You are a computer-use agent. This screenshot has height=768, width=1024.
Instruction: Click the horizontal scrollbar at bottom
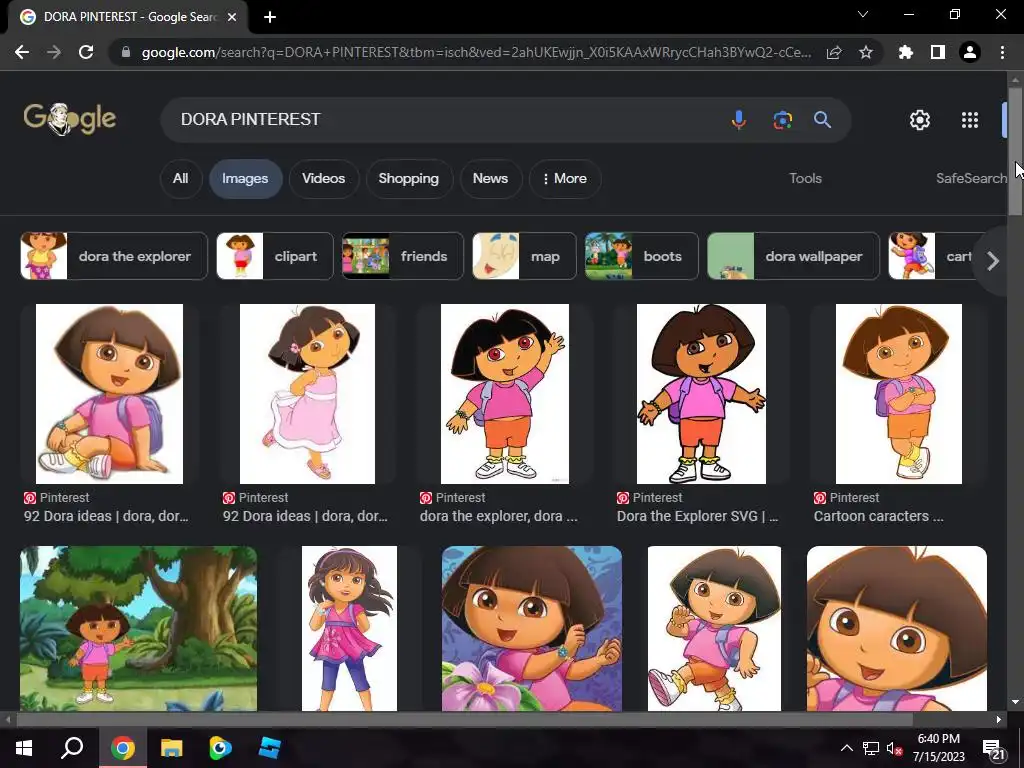[x=464, y=720]
